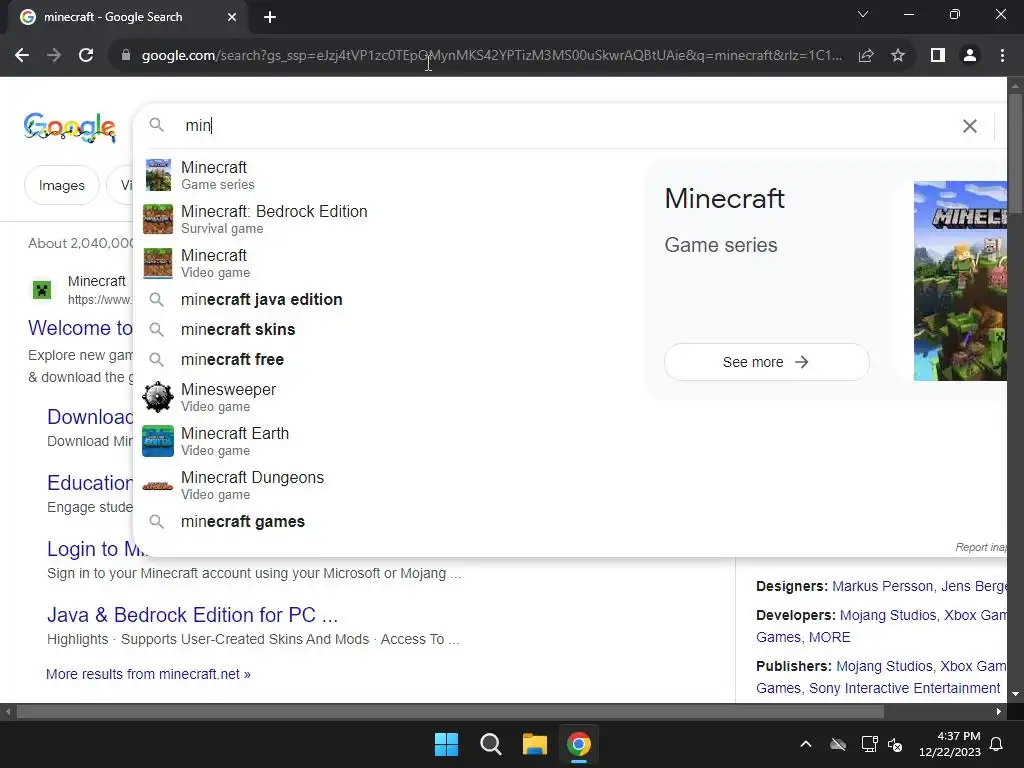The width and height of the screenshot is (1024, 768).
Task: View site information via the lock icon
Action: click(126, 56)
